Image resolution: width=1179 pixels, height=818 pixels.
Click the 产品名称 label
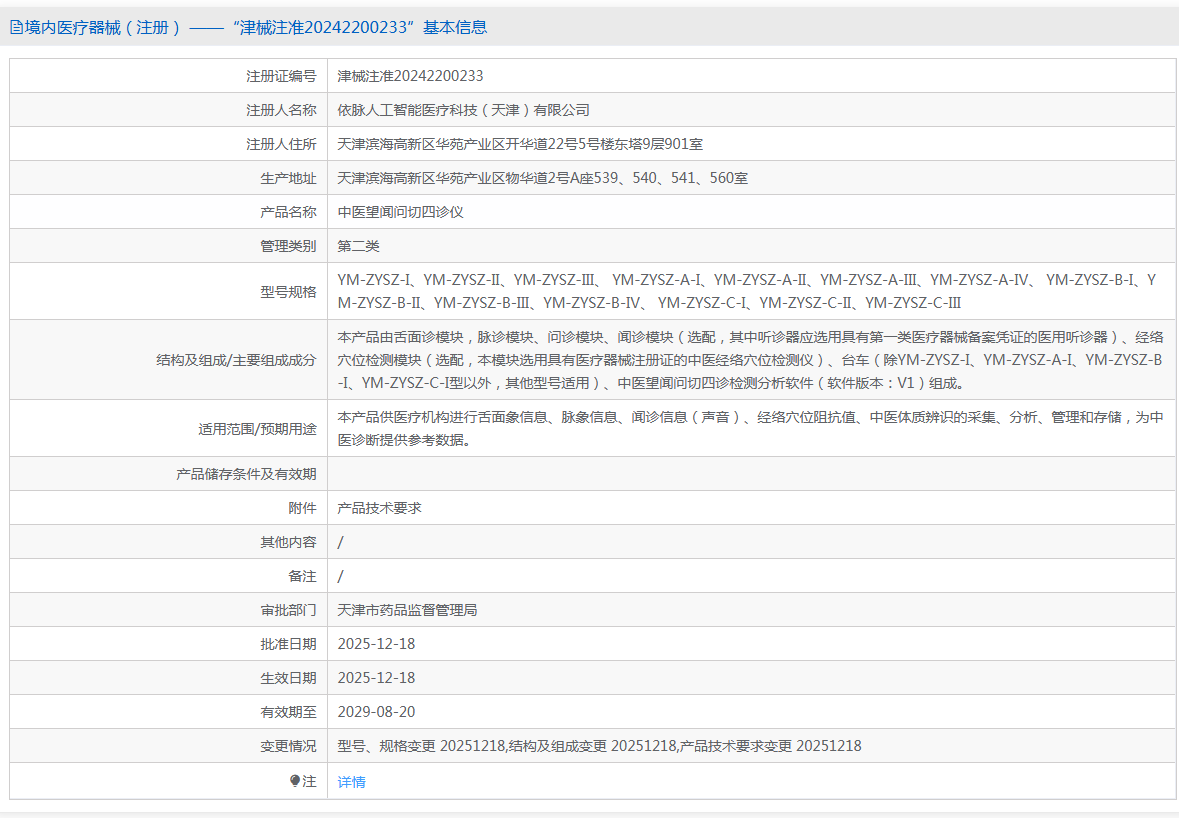coord(288,212)
